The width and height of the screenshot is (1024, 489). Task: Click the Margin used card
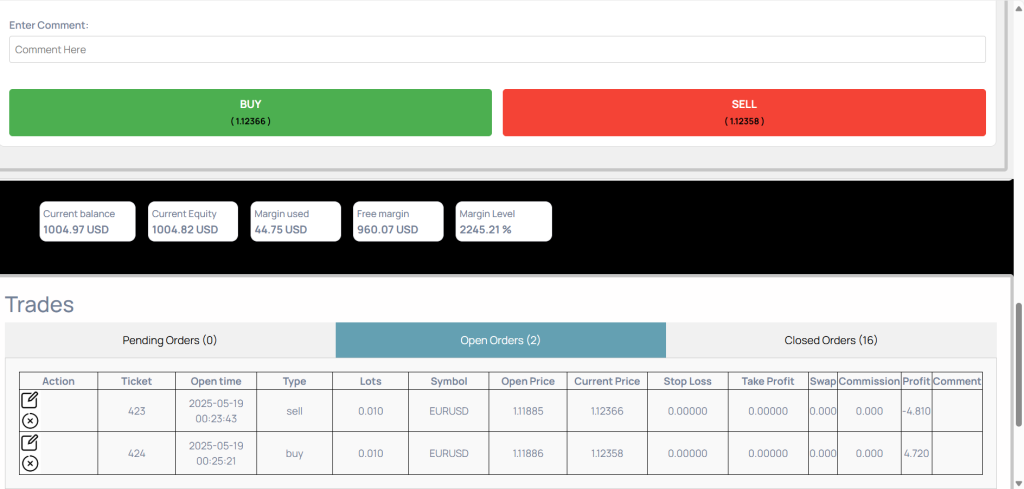point(295,221)
